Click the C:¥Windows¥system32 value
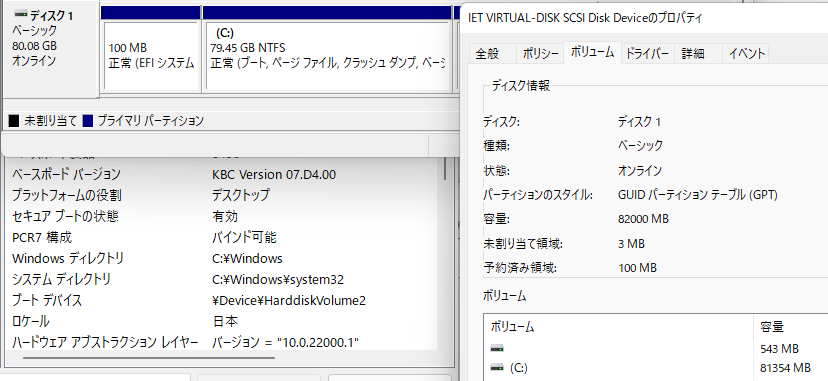Image resolution: width=828 pixels, height=381 pixels. (278, 280)
